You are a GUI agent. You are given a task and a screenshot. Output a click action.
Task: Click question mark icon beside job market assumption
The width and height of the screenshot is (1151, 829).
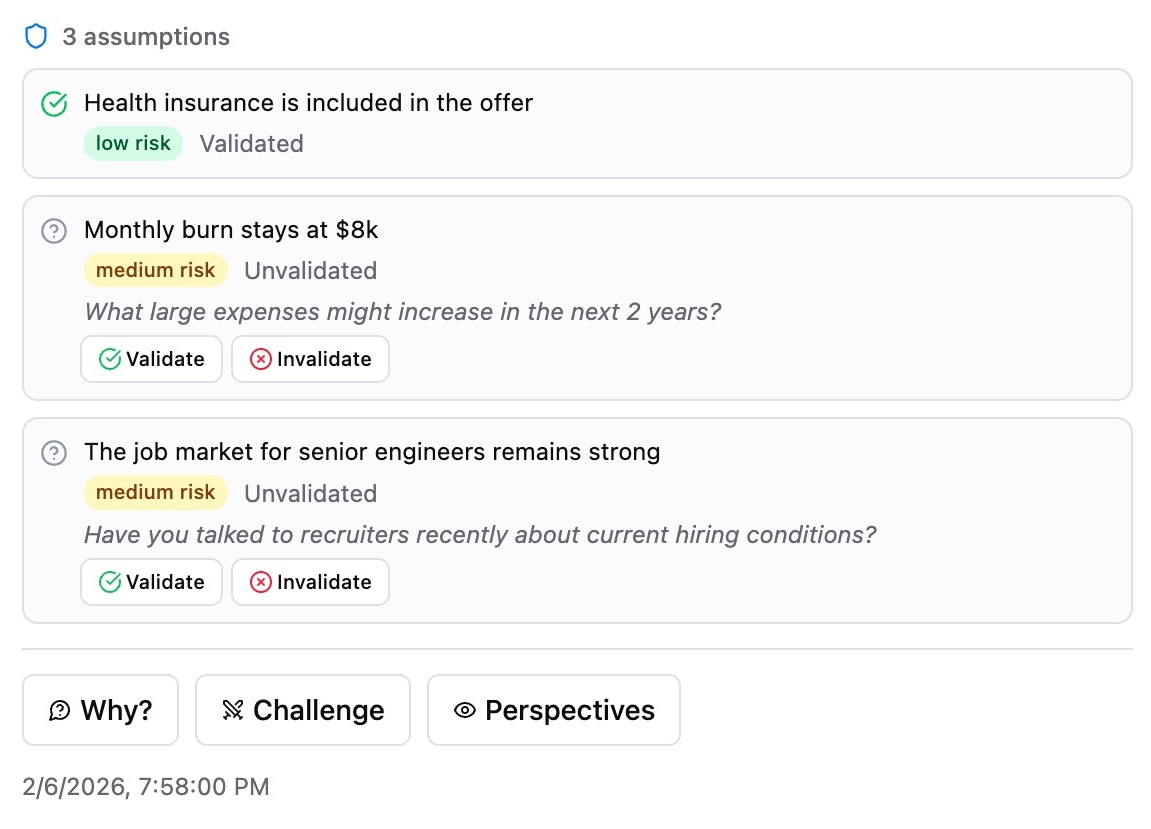pyautogui.click(x=54, y=453)
